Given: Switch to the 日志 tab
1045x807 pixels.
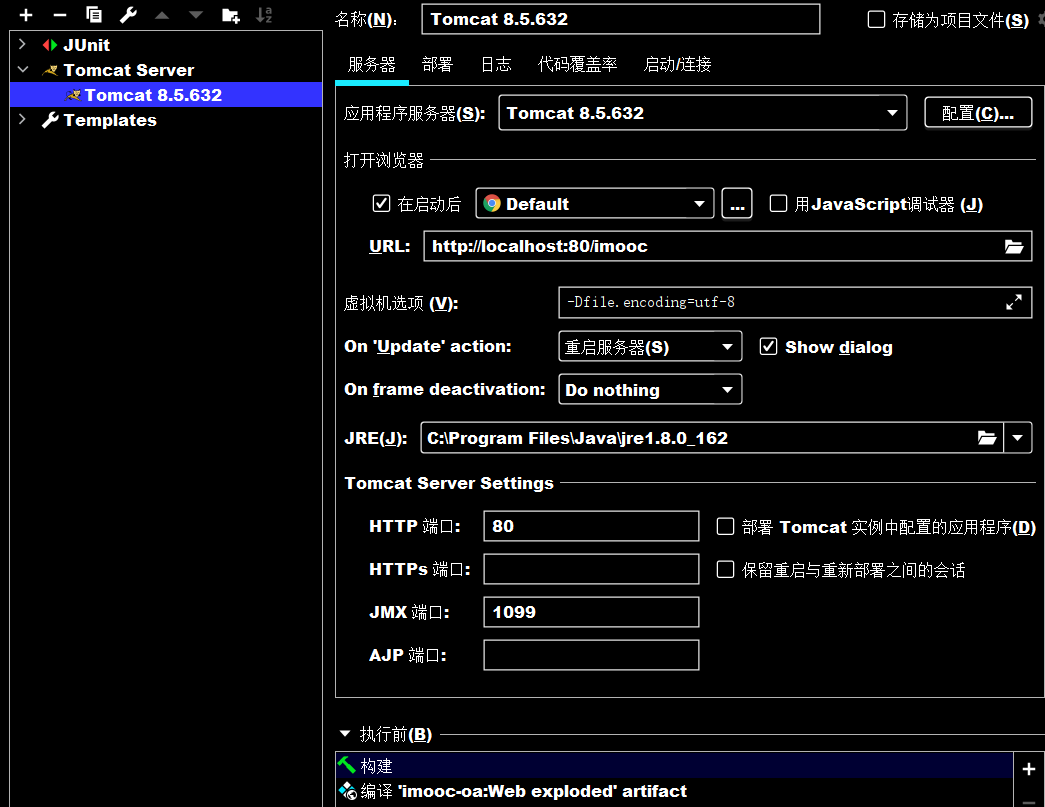Looking at the screenshot, I should (x=497, y=65).
